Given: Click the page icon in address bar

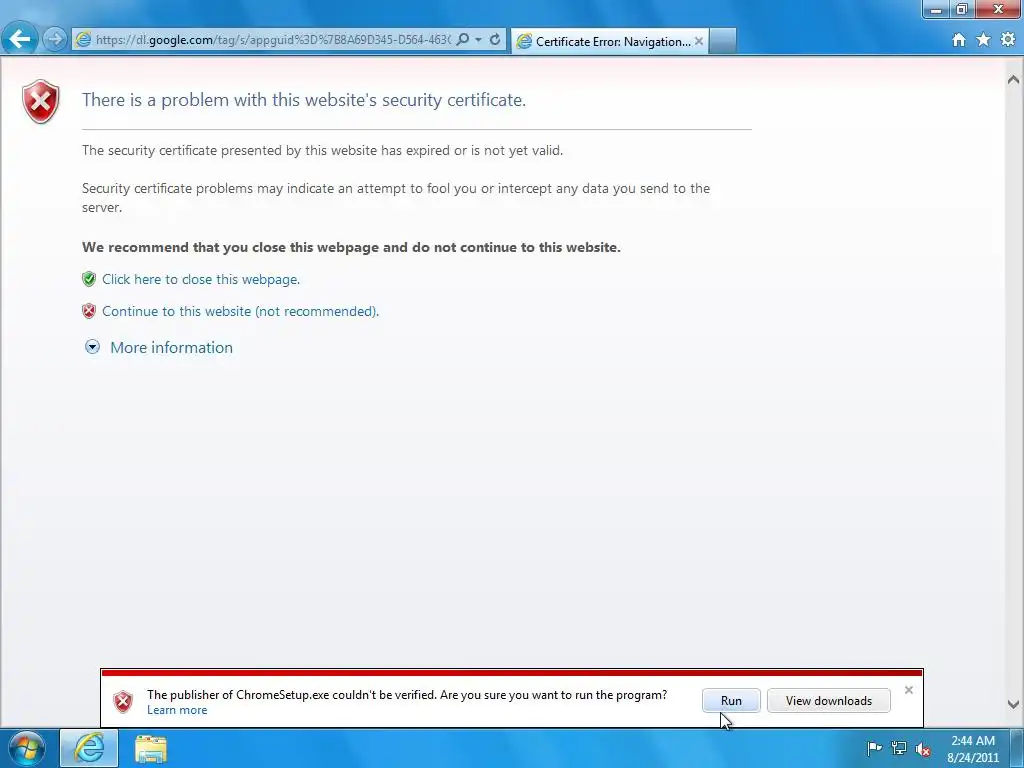Looking at the screenshot, I should tap(83, 40).
